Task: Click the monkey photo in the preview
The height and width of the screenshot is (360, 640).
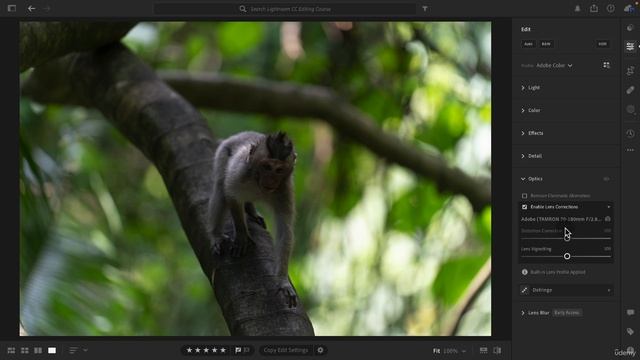Action: tap(255, 179)
